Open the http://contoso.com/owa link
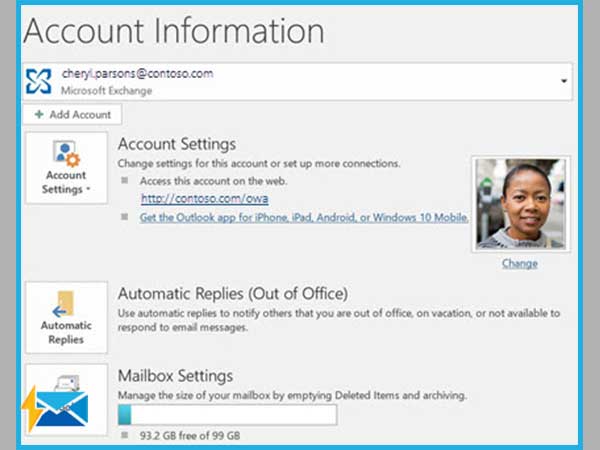 pyautogui.click(x=205, y=199)
